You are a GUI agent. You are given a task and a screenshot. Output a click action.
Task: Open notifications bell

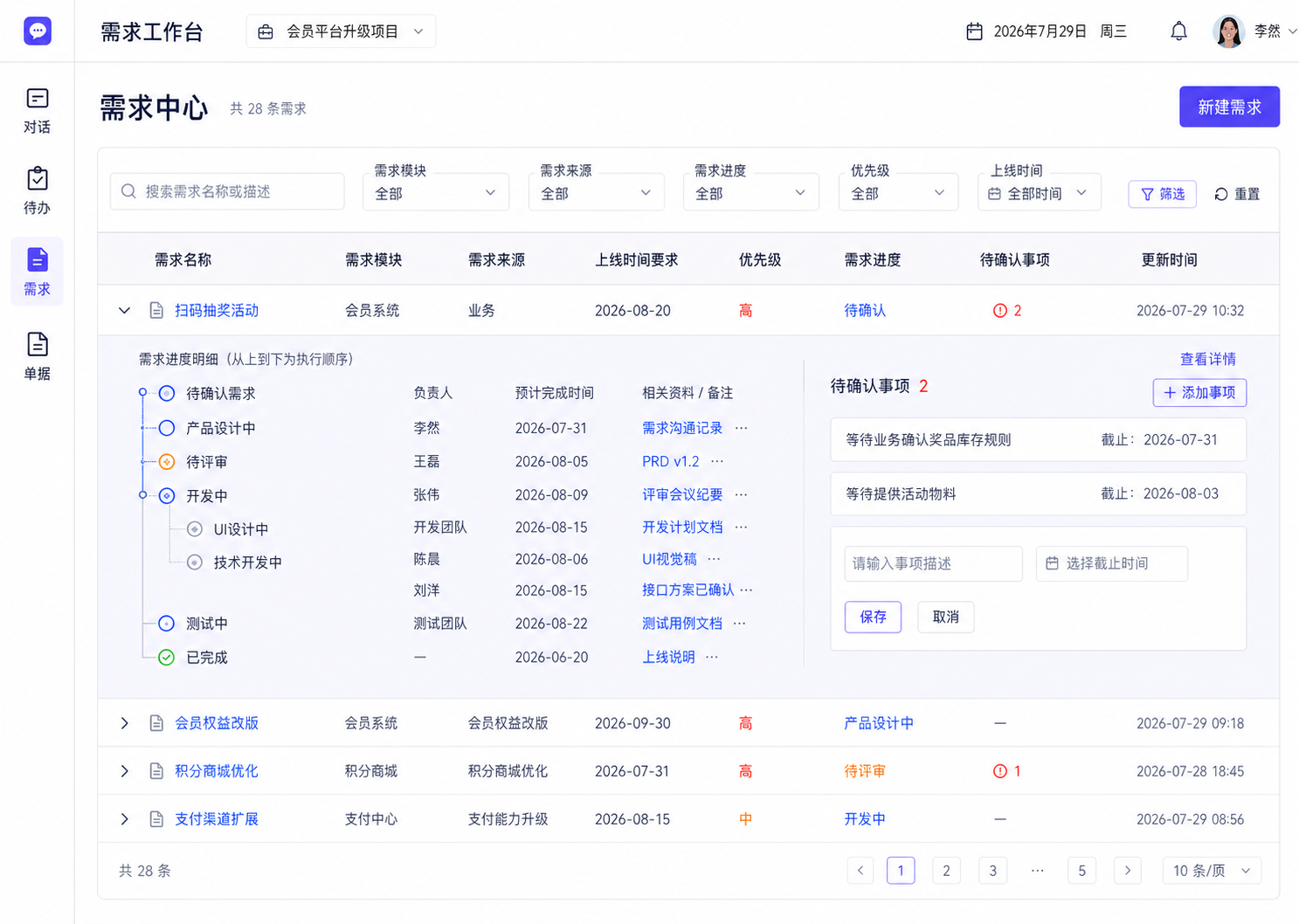[x=1178, y=31]
